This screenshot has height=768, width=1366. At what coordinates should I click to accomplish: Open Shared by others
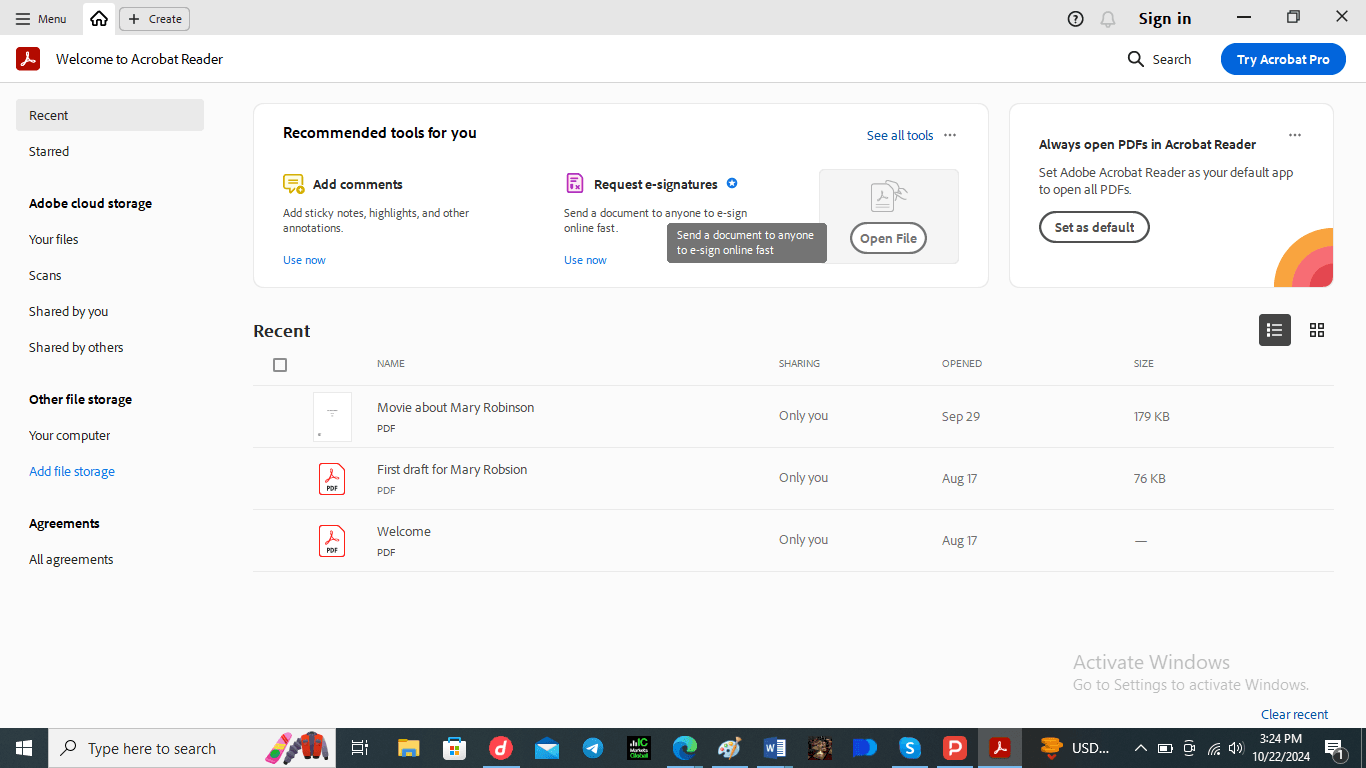(76, 347)
